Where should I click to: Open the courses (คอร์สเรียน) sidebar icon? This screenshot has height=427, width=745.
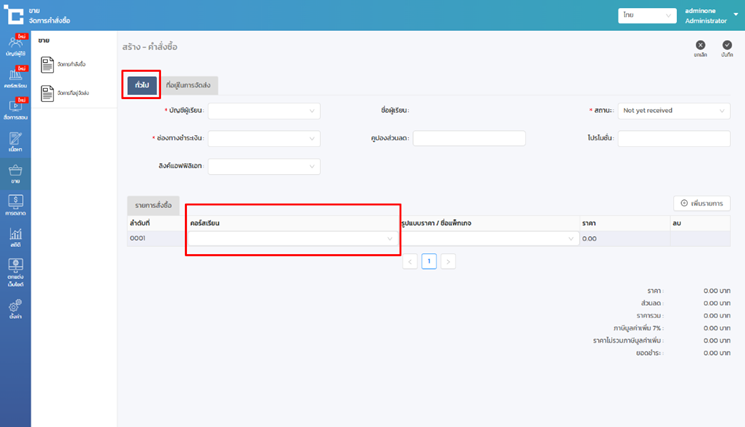pyautogui.click(x=15, y=77)
